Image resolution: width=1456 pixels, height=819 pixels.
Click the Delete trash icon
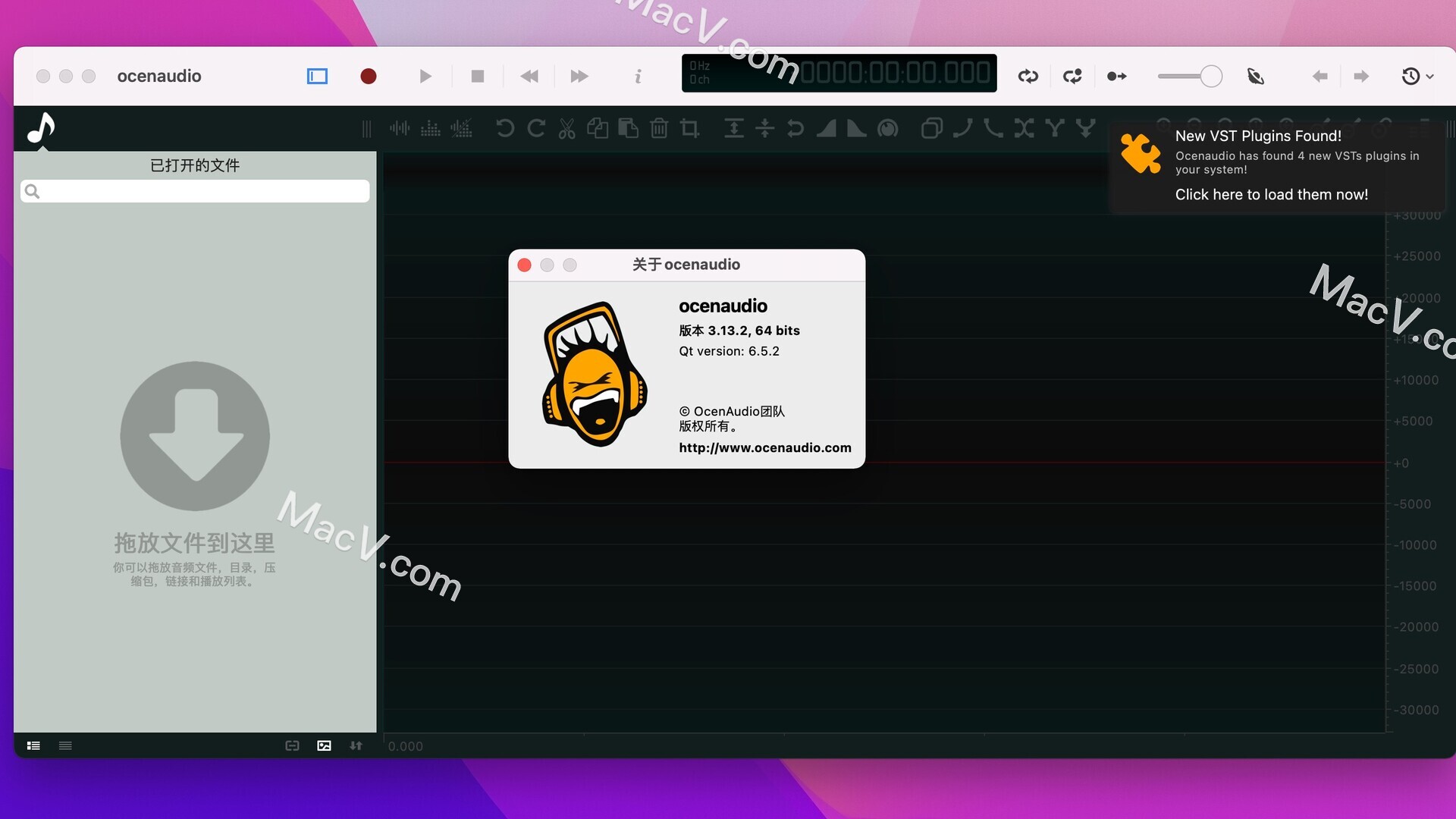click(x=659, y=128)
